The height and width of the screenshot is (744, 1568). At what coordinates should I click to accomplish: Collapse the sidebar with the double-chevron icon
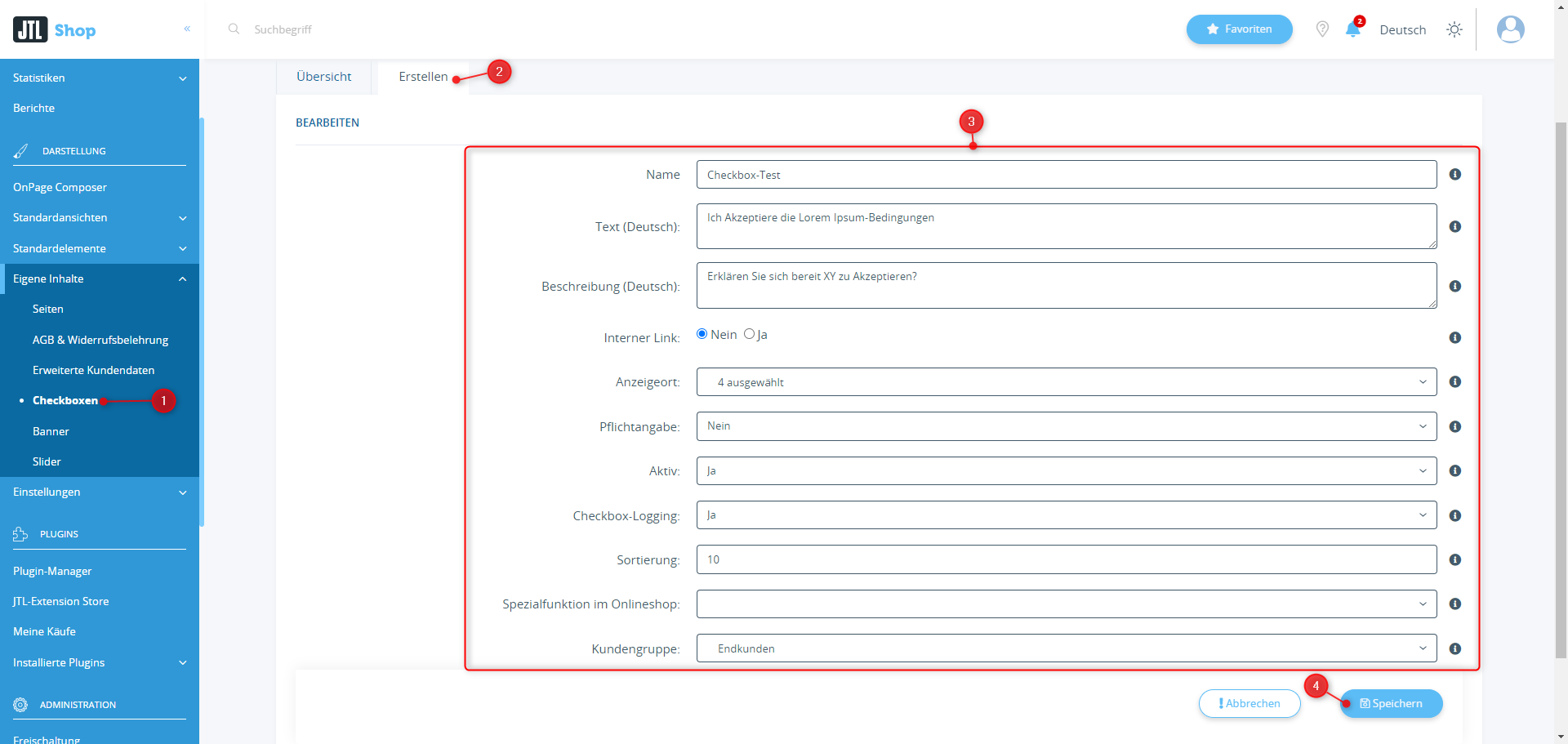coord(187,29)
